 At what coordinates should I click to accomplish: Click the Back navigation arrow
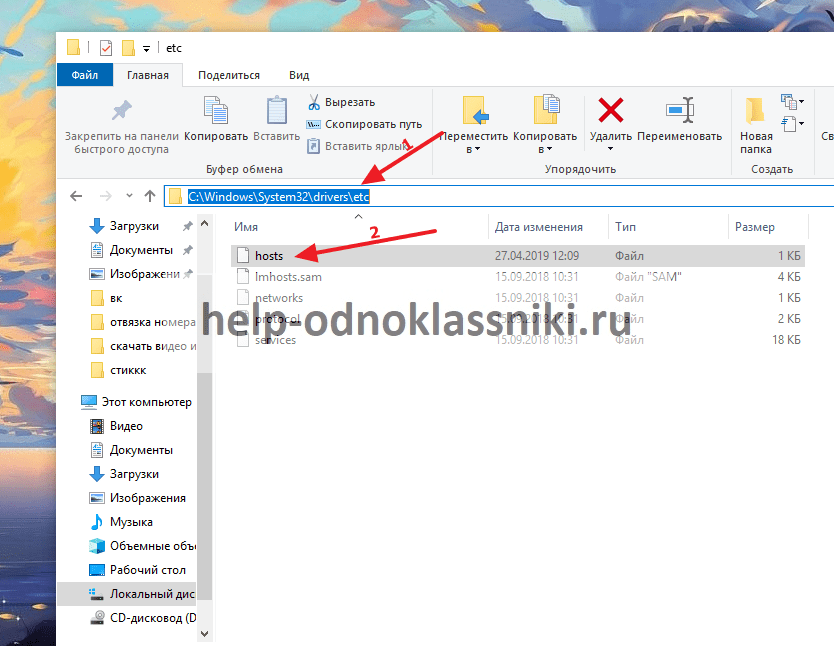(x=76, y=196)
